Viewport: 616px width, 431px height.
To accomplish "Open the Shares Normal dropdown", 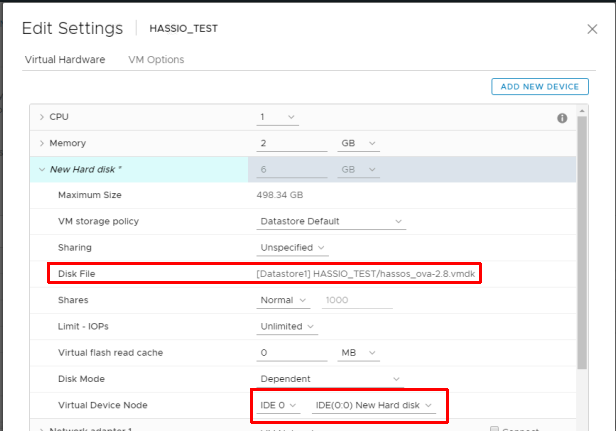I will [283, 301].
